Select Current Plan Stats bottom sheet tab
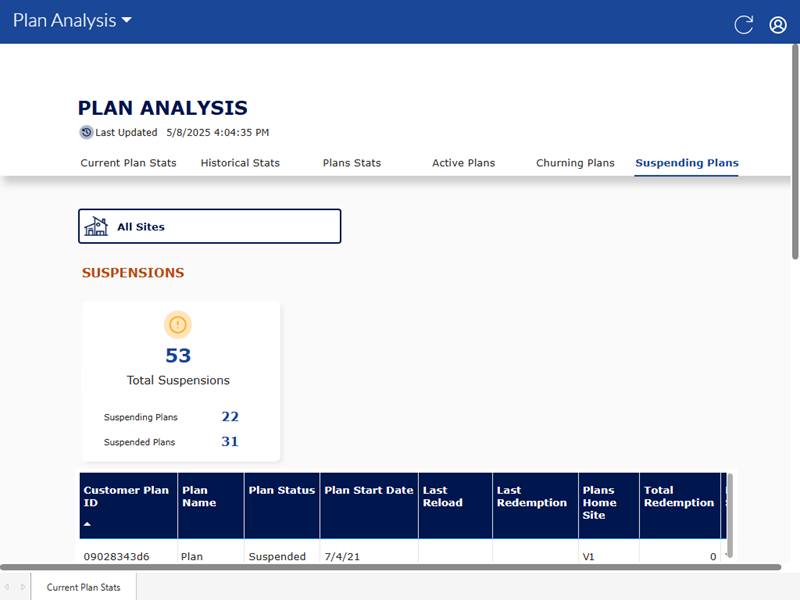The image size is (800, 600). (84, 587)
